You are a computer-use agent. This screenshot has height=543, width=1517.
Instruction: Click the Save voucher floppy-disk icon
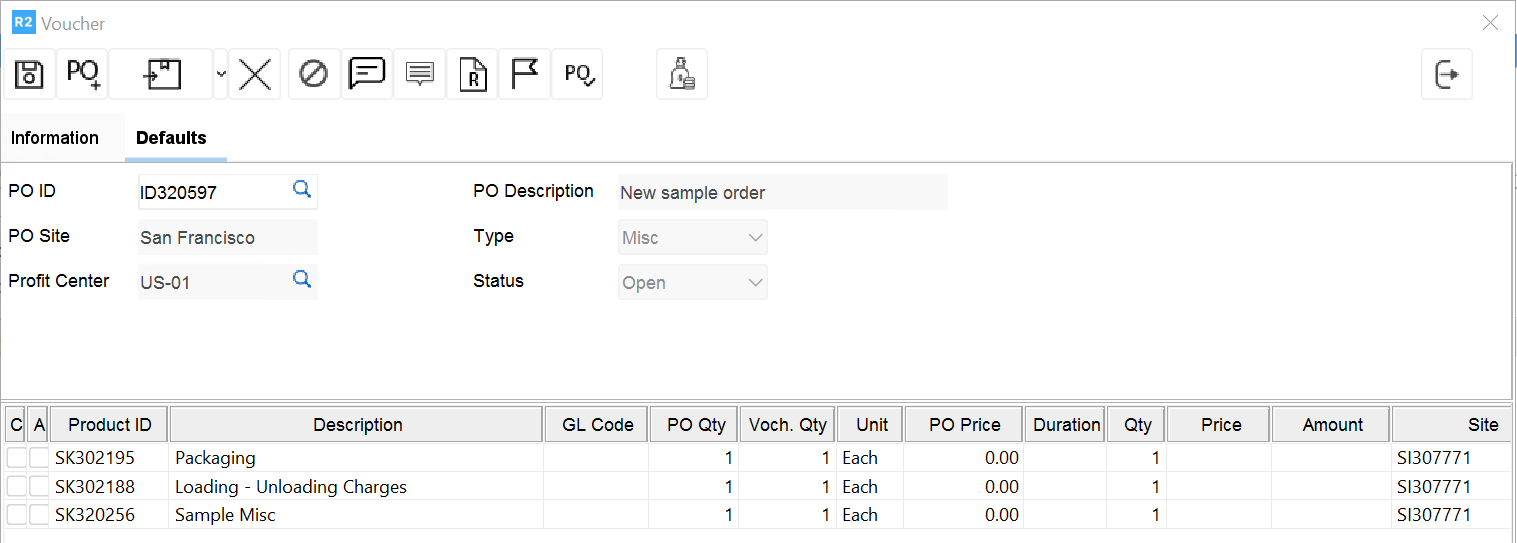pyautogui.click(x=30, y=74)
